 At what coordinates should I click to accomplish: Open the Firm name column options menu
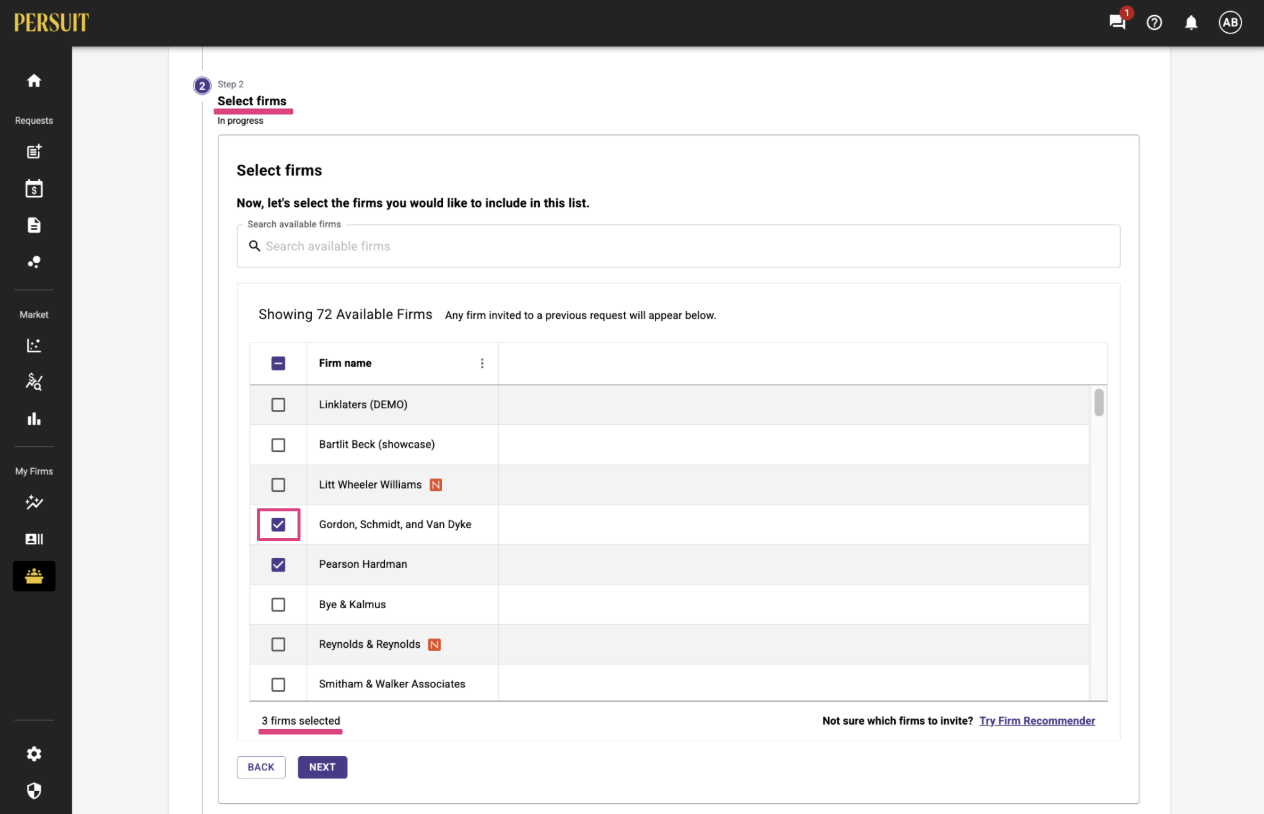[x=482, y=364]
